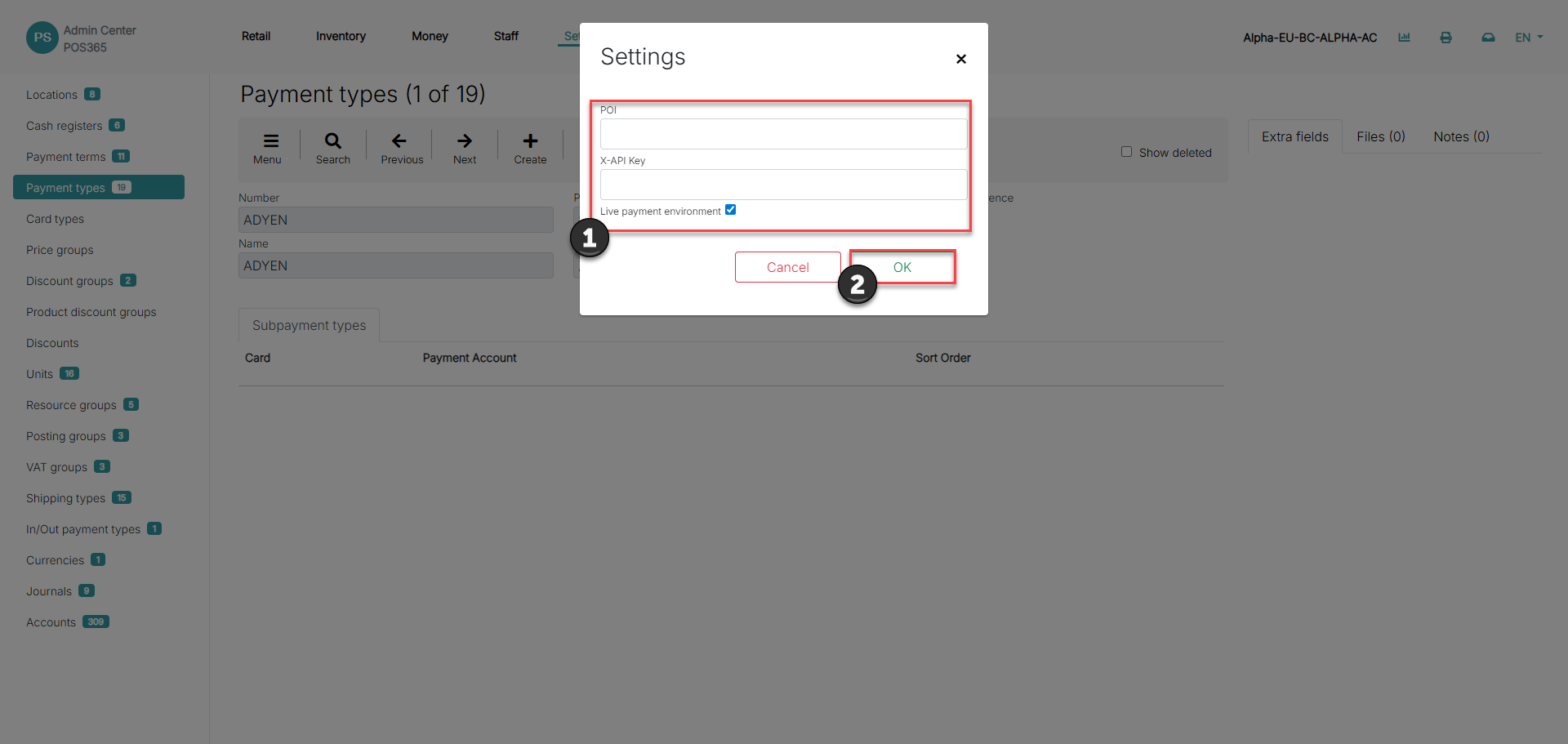Click the Payment Account column header
Viewport: 1568px width, 744px height.
click(470, 358)
